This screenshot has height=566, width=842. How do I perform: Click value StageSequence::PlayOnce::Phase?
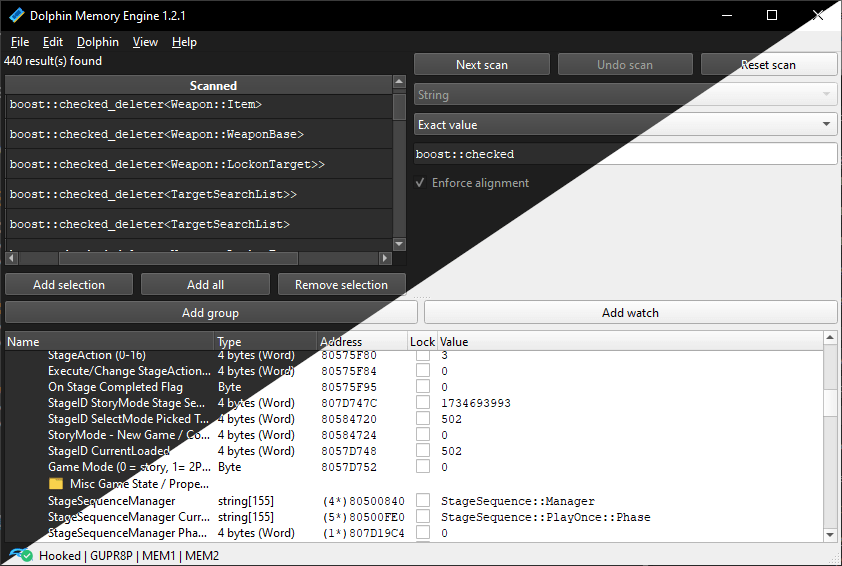click(546, 517)
